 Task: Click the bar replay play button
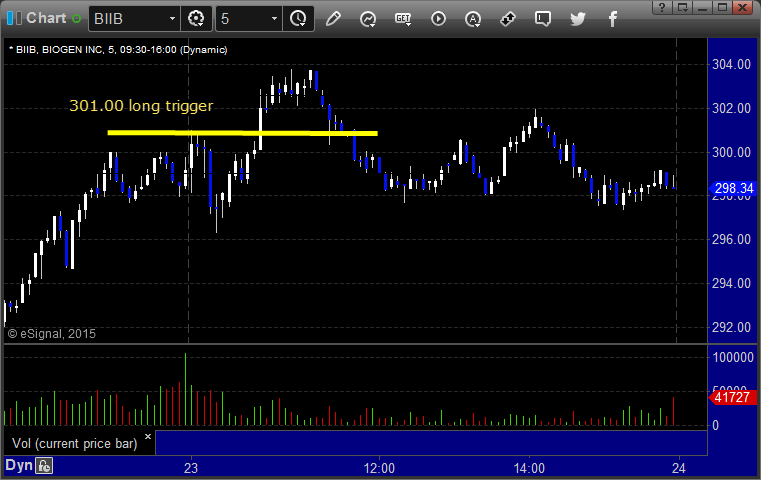[438, 19]
